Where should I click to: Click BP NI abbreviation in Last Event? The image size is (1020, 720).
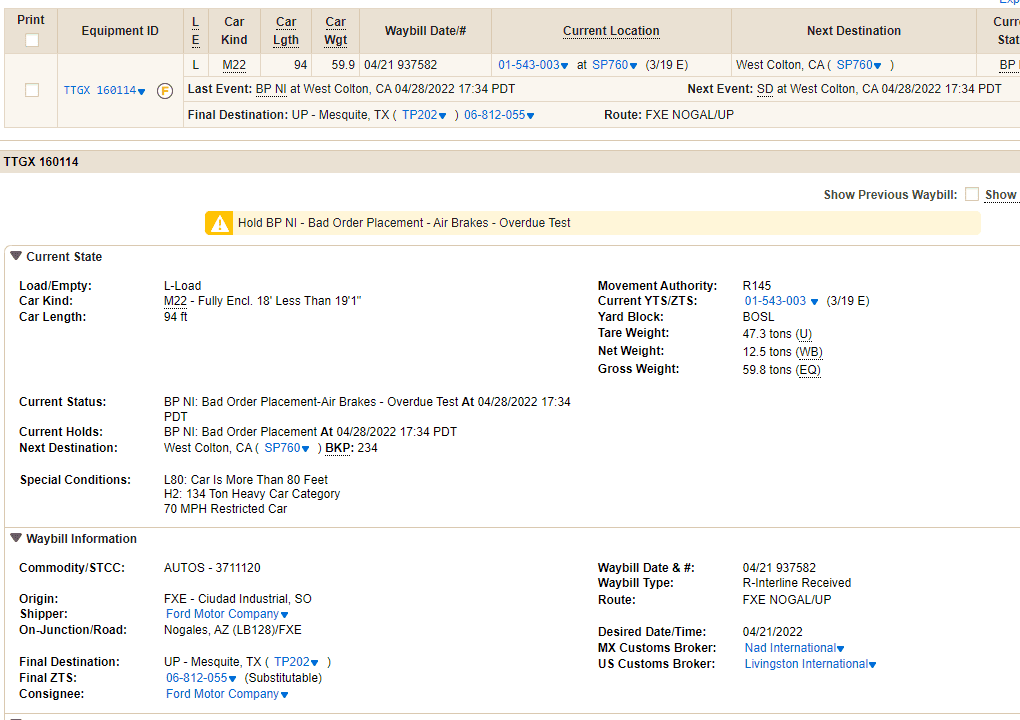point(271,89)
